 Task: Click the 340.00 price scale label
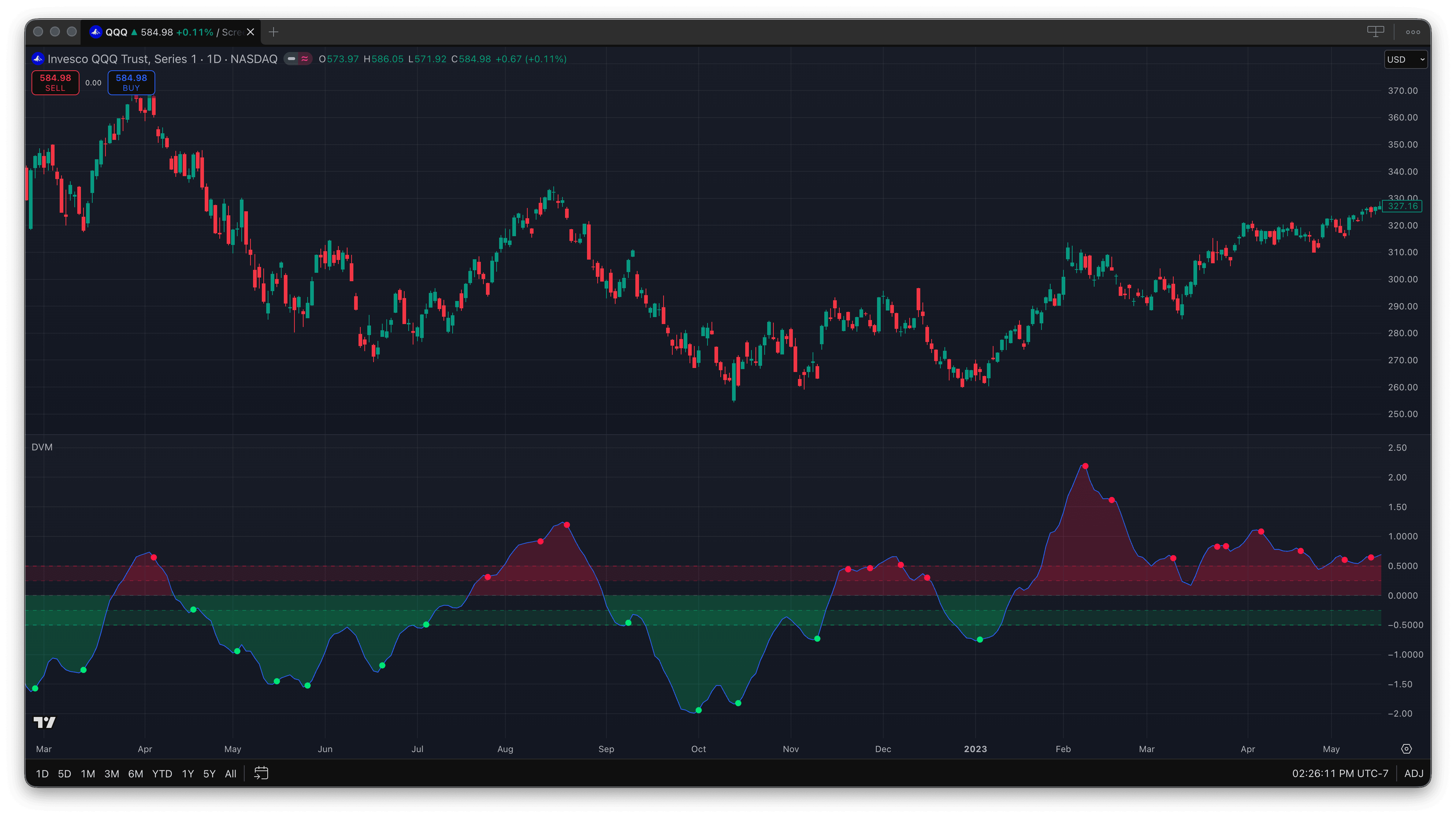1402,171
